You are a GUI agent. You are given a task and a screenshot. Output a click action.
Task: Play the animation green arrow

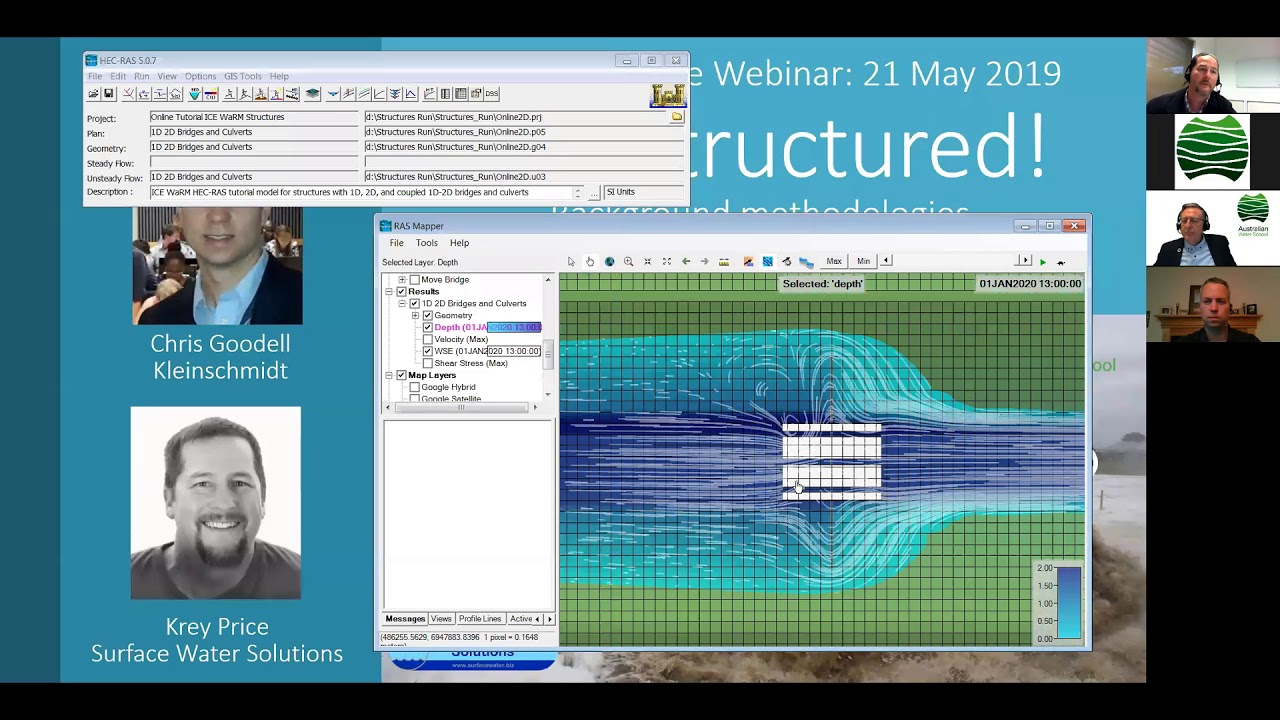[x=1043, y=261]
